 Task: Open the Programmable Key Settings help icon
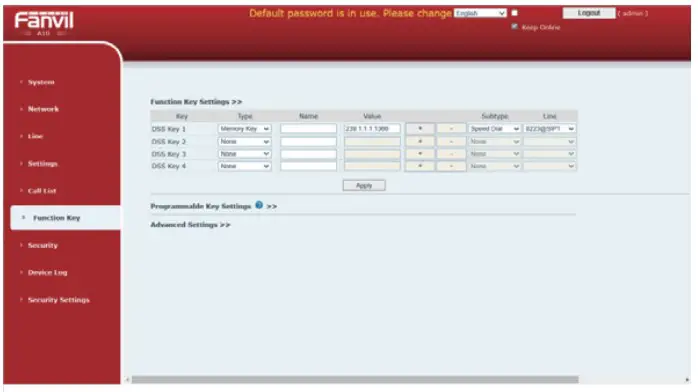click(259, 205)
